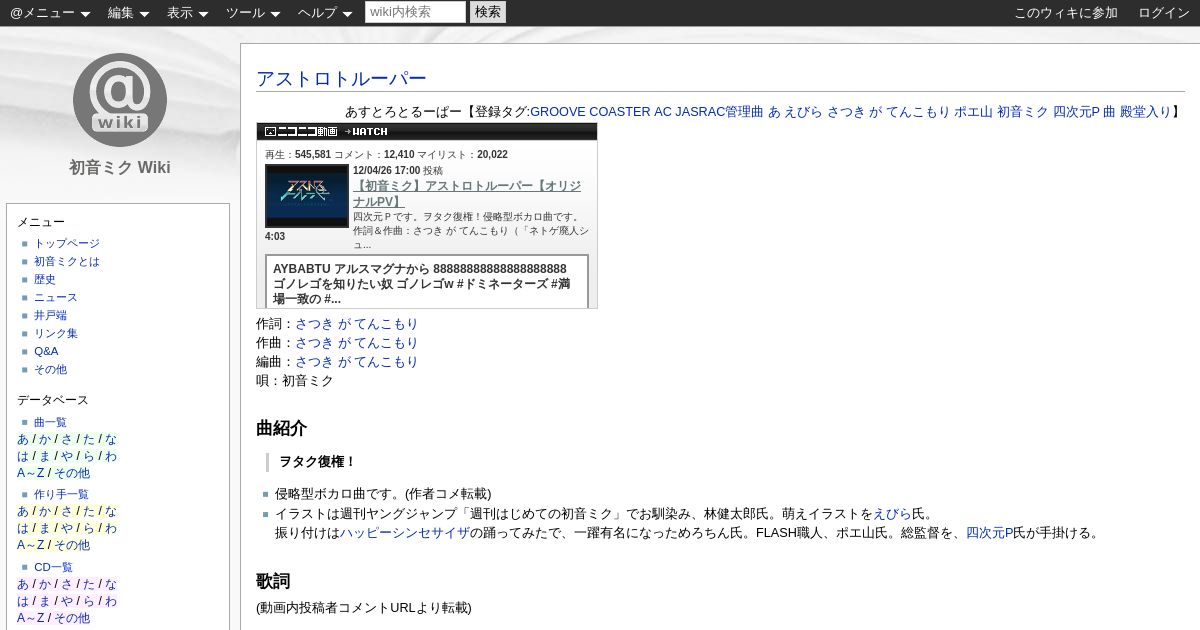Image resolution: width=1200 pixels, height=630 pixels.
Task: Open 作曲 credit さつき が てんこもり
Action: (356, 343)
